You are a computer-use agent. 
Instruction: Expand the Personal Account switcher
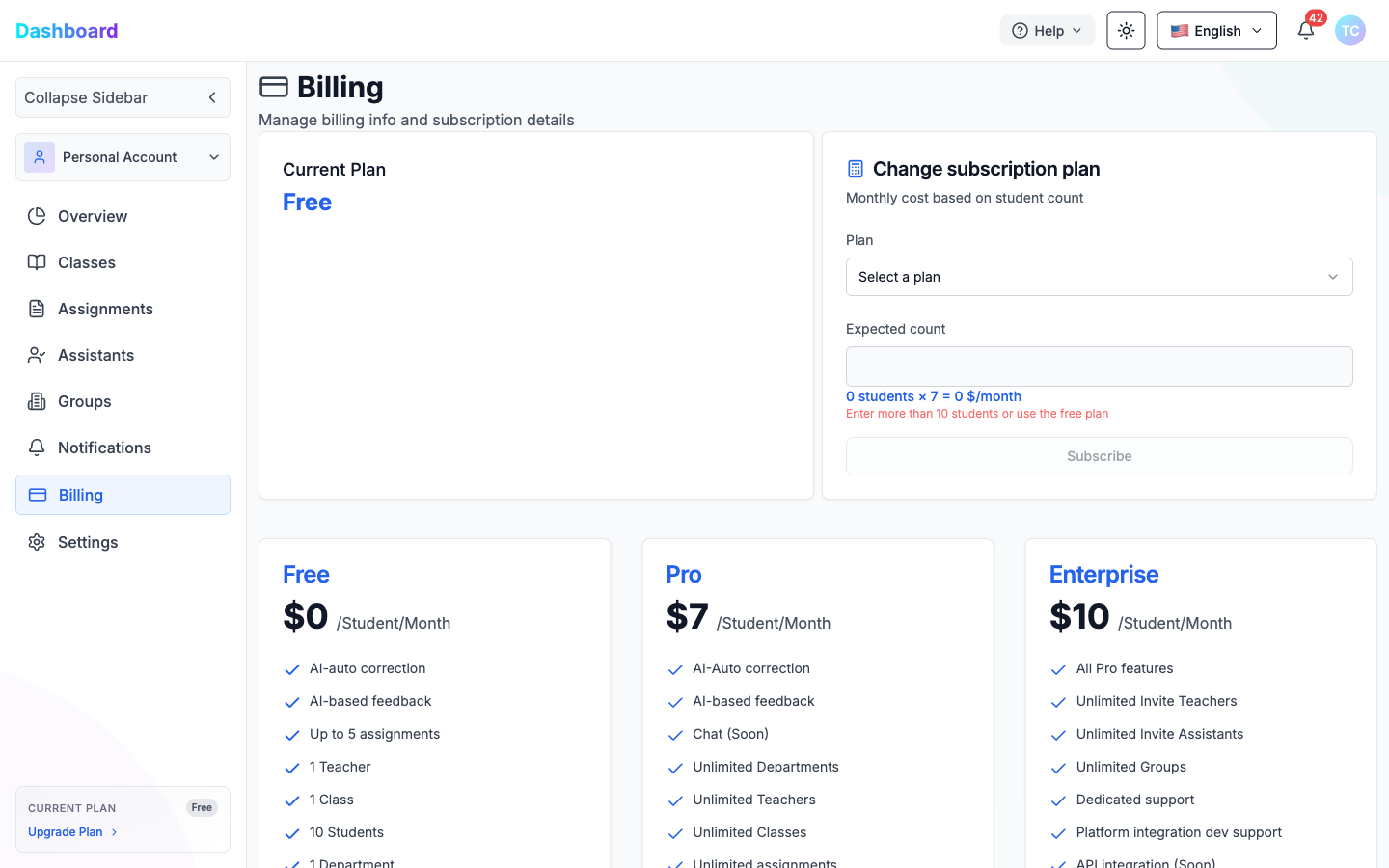123,157
